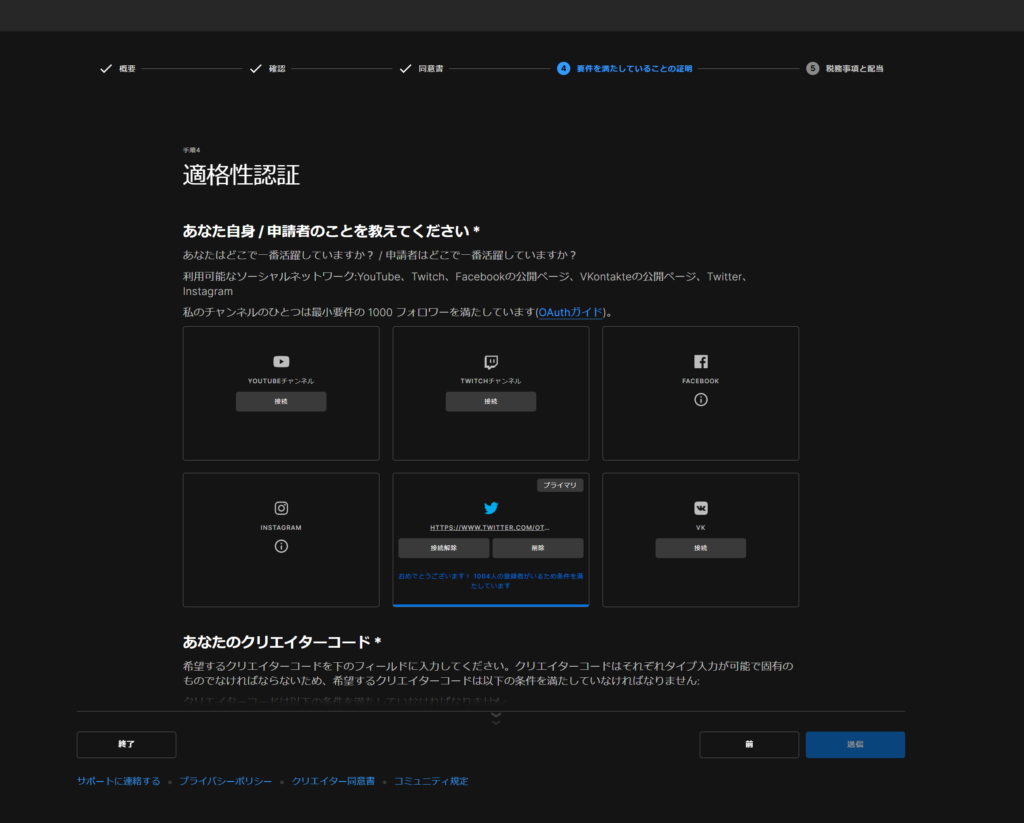1024x823 pixels.
Task: Open the Twitter profile URL link
Action: (x=490, y=527)
